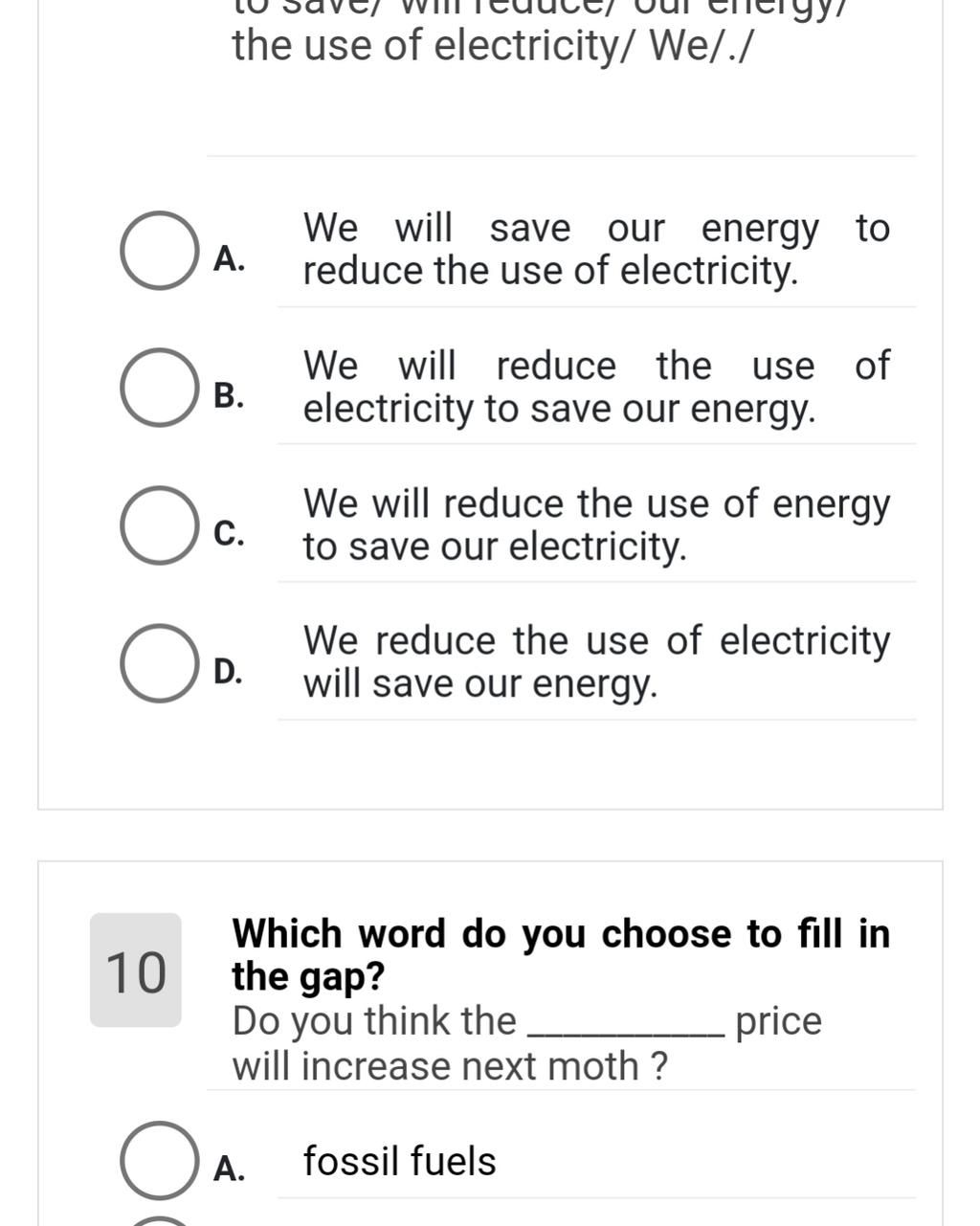980x1226 pixels.
Task: Choose radio button B in the sentence question
Action: tap(159, 388)
